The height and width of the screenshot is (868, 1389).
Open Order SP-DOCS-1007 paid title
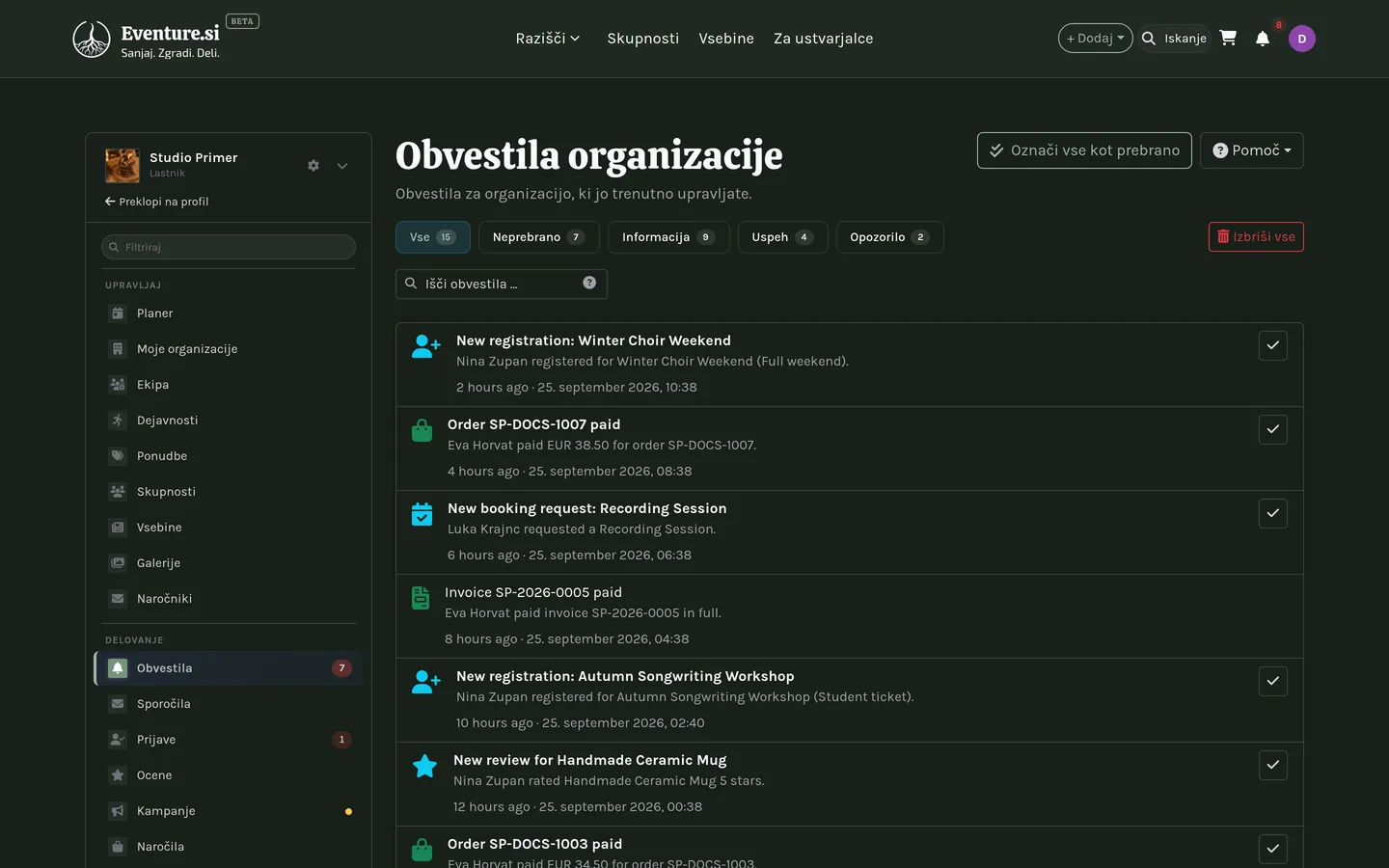(534, 424)
